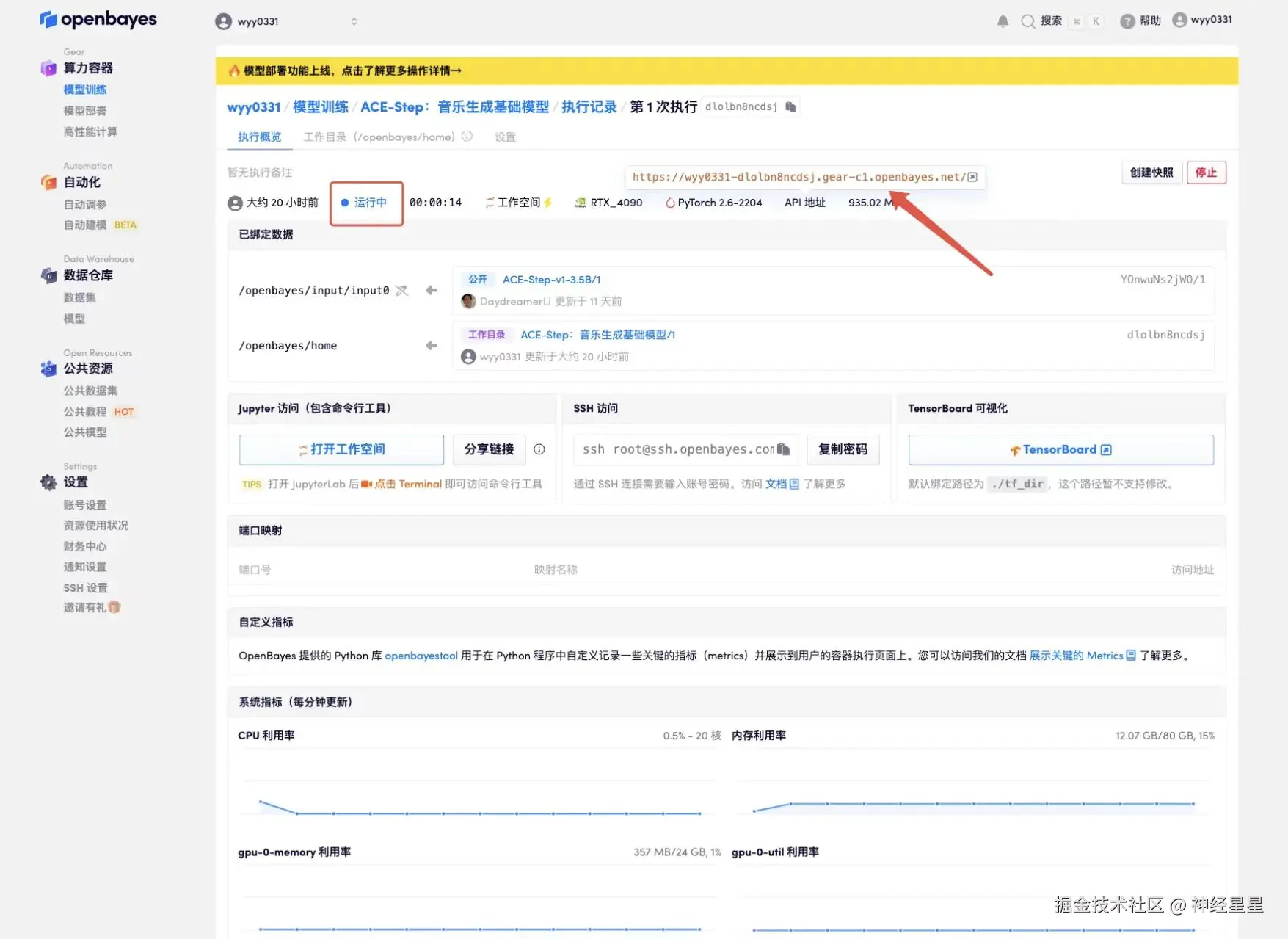Open the 展示关键的 Metrics documentation link
Image resolution: width=1288 pixels, height=939 pixels.
pyautogui.click(x=1083, y=656)
